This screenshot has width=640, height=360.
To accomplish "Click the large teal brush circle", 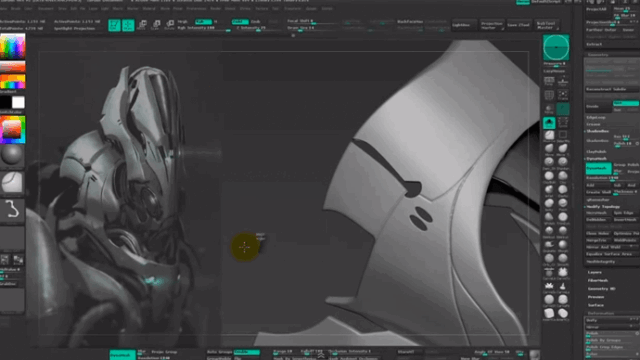I will pyautogui.click(x=556, y=47).
